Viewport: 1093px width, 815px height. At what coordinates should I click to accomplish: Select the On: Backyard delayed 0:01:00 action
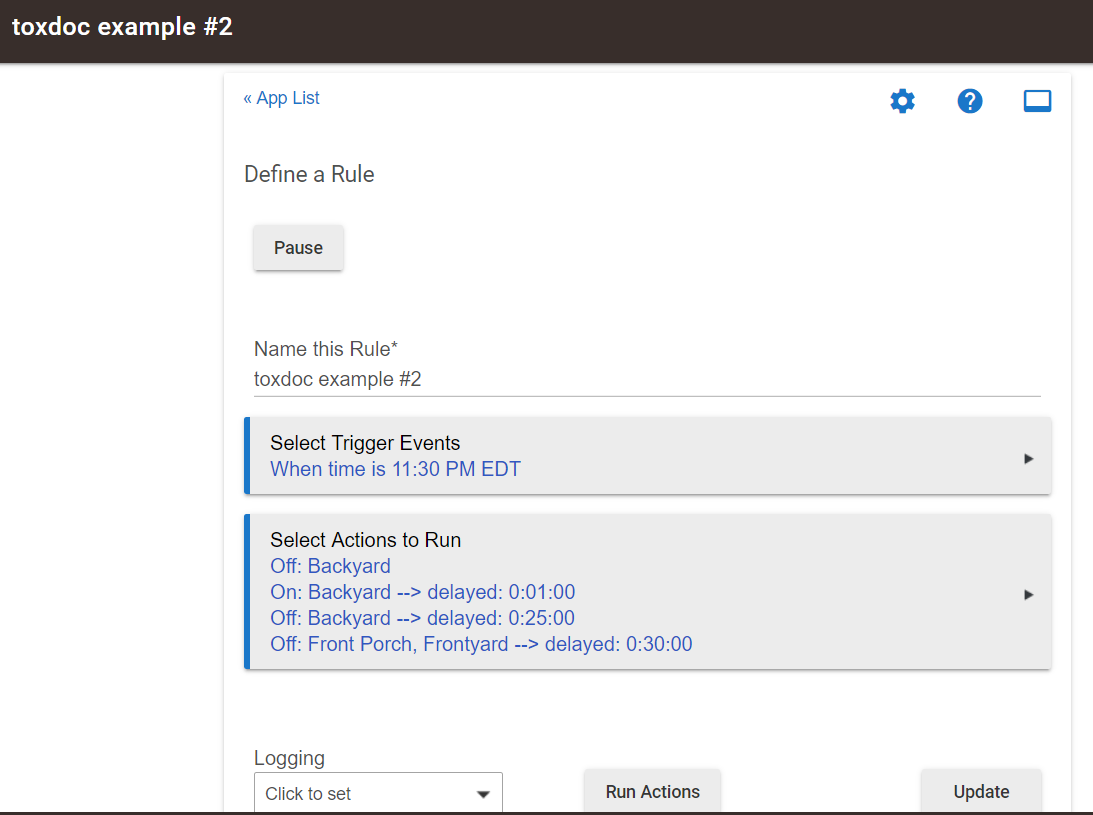[422, 592]
